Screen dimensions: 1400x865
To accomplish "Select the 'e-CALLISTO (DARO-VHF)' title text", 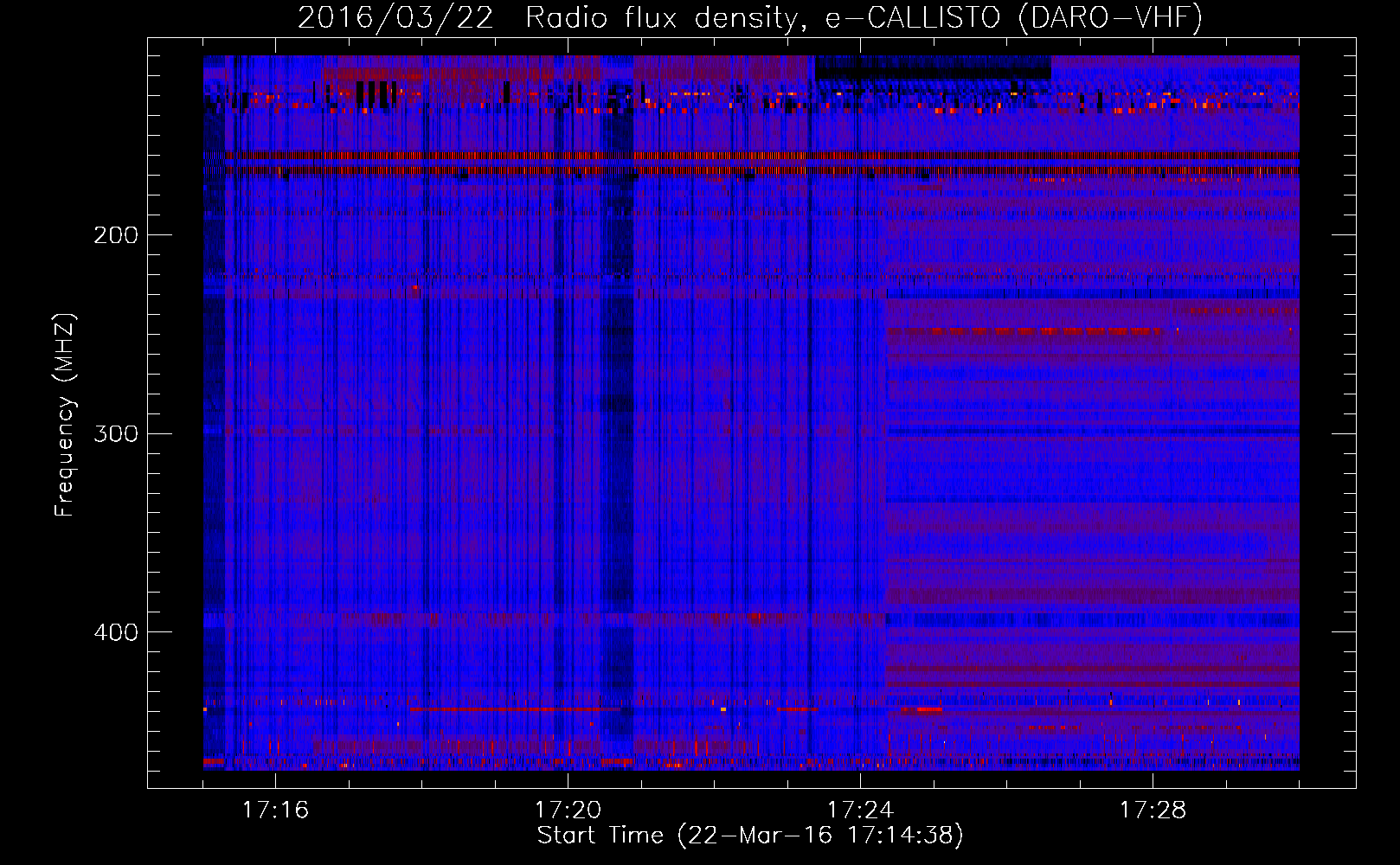I will (1013, 18).
